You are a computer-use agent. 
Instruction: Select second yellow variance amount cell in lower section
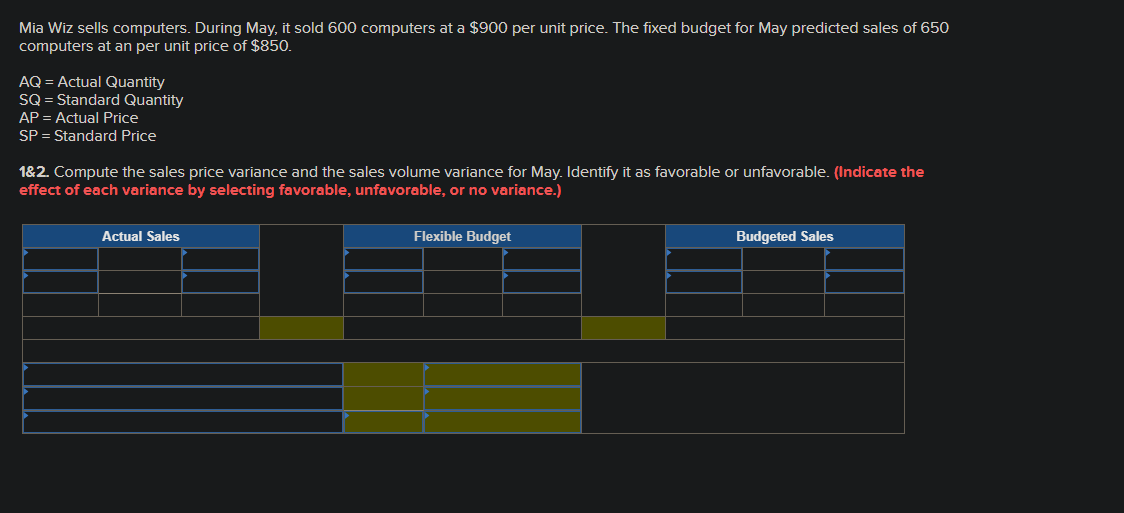click(384, 398)
